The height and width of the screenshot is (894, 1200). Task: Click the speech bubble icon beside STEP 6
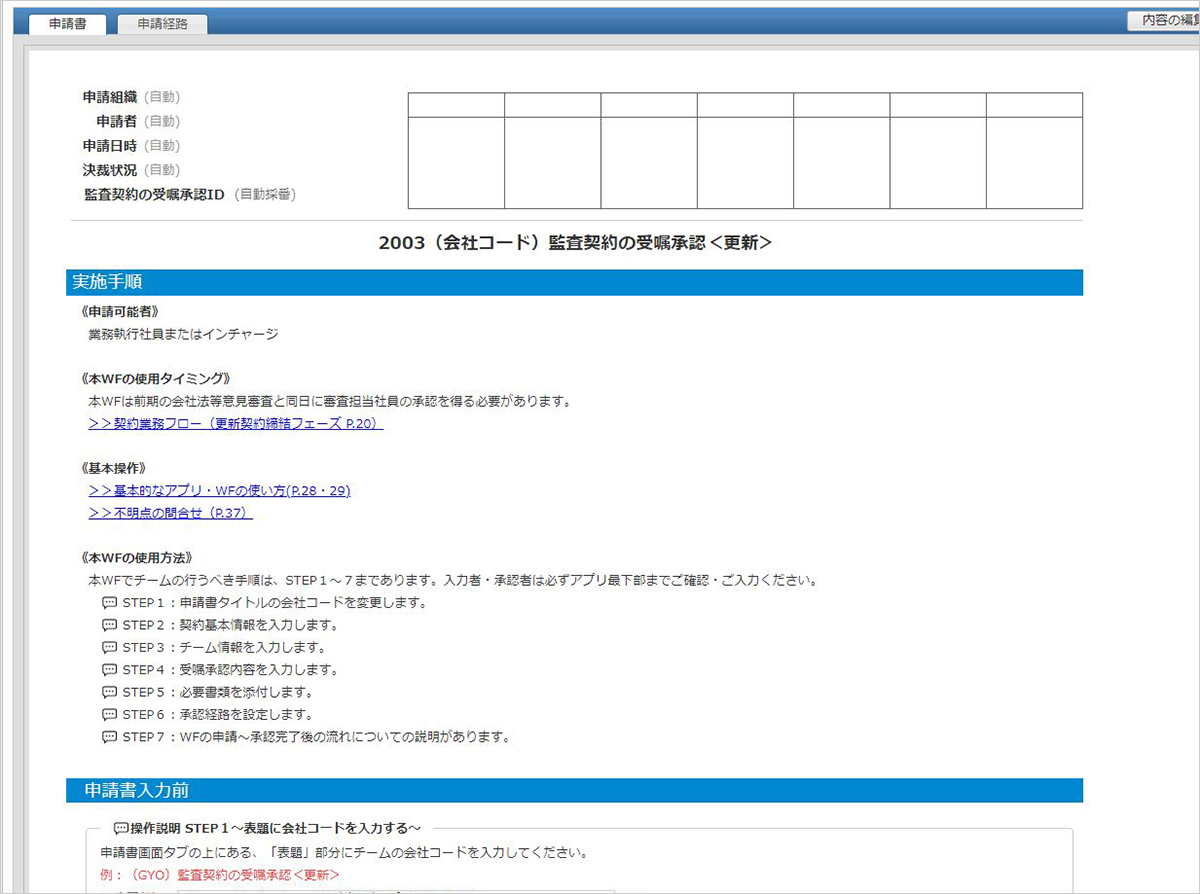pyautogui.click(x=108, y=714)
